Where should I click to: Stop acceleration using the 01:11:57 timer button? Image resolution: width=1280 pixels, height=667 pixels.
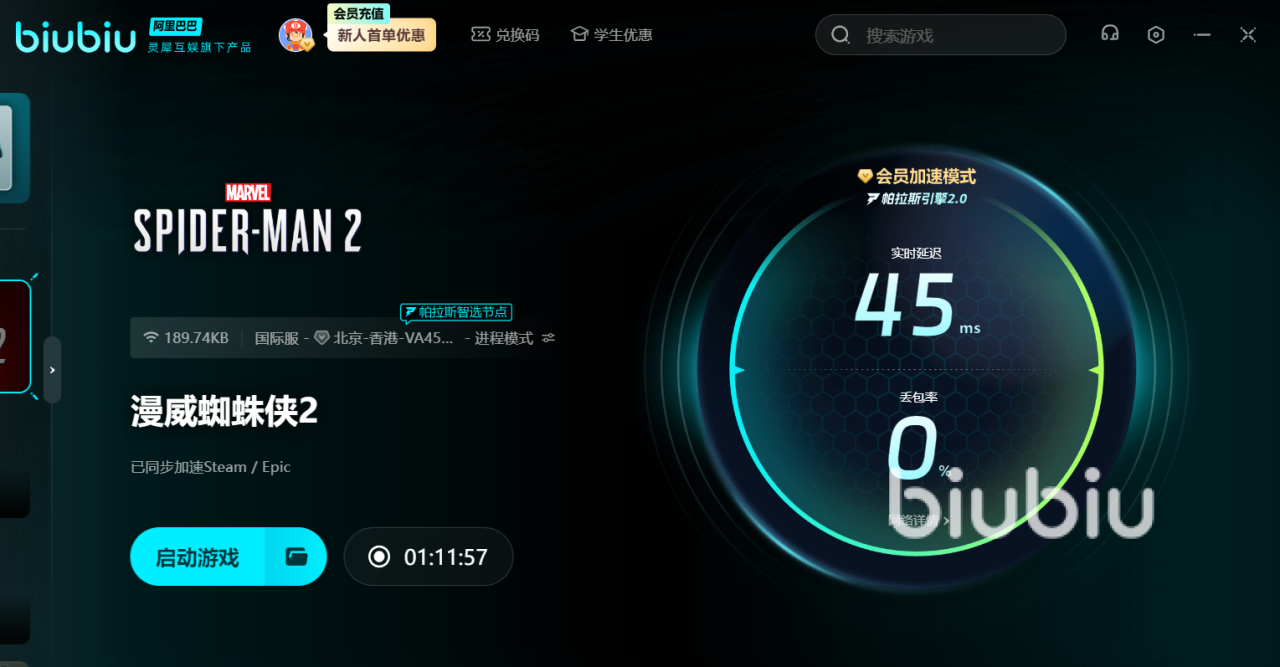click(428, 557)
